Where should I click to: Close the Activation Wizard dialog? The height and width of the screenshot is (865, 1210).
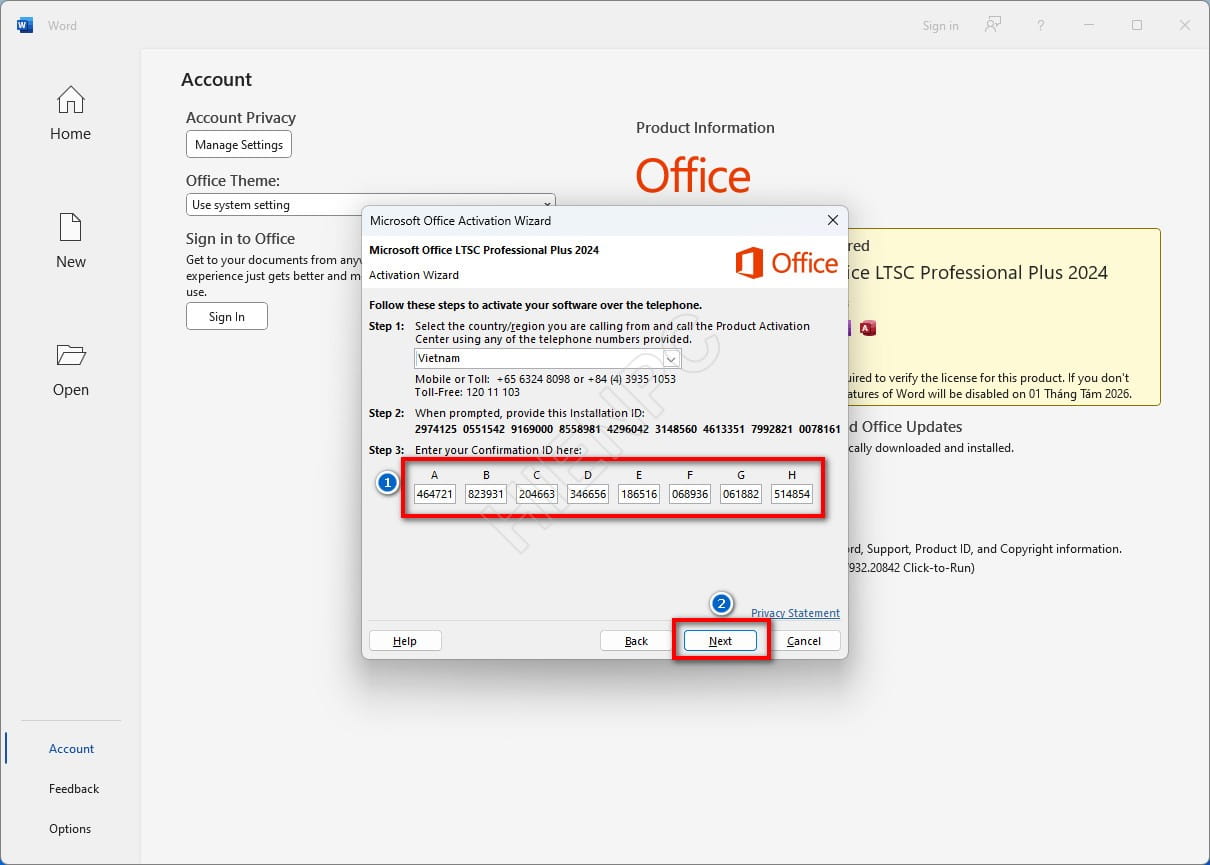tap(832, 220)
